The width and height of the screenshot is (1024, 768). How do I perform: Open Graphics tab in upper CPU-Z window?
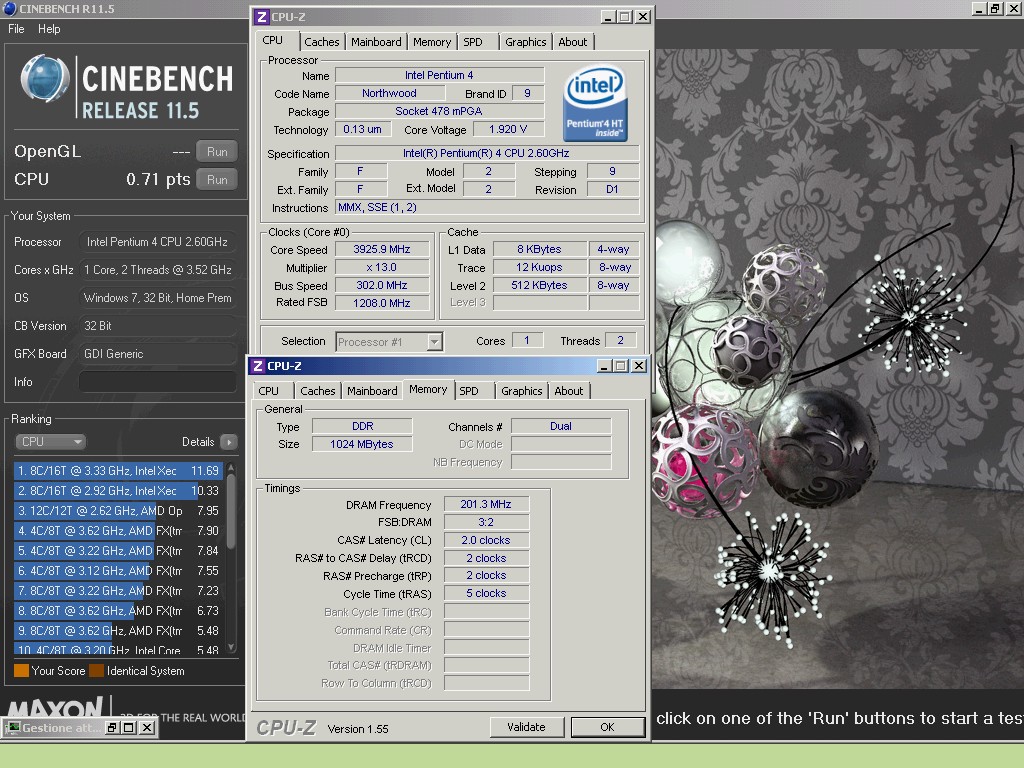pyautogui.click(x=525, y=42)
